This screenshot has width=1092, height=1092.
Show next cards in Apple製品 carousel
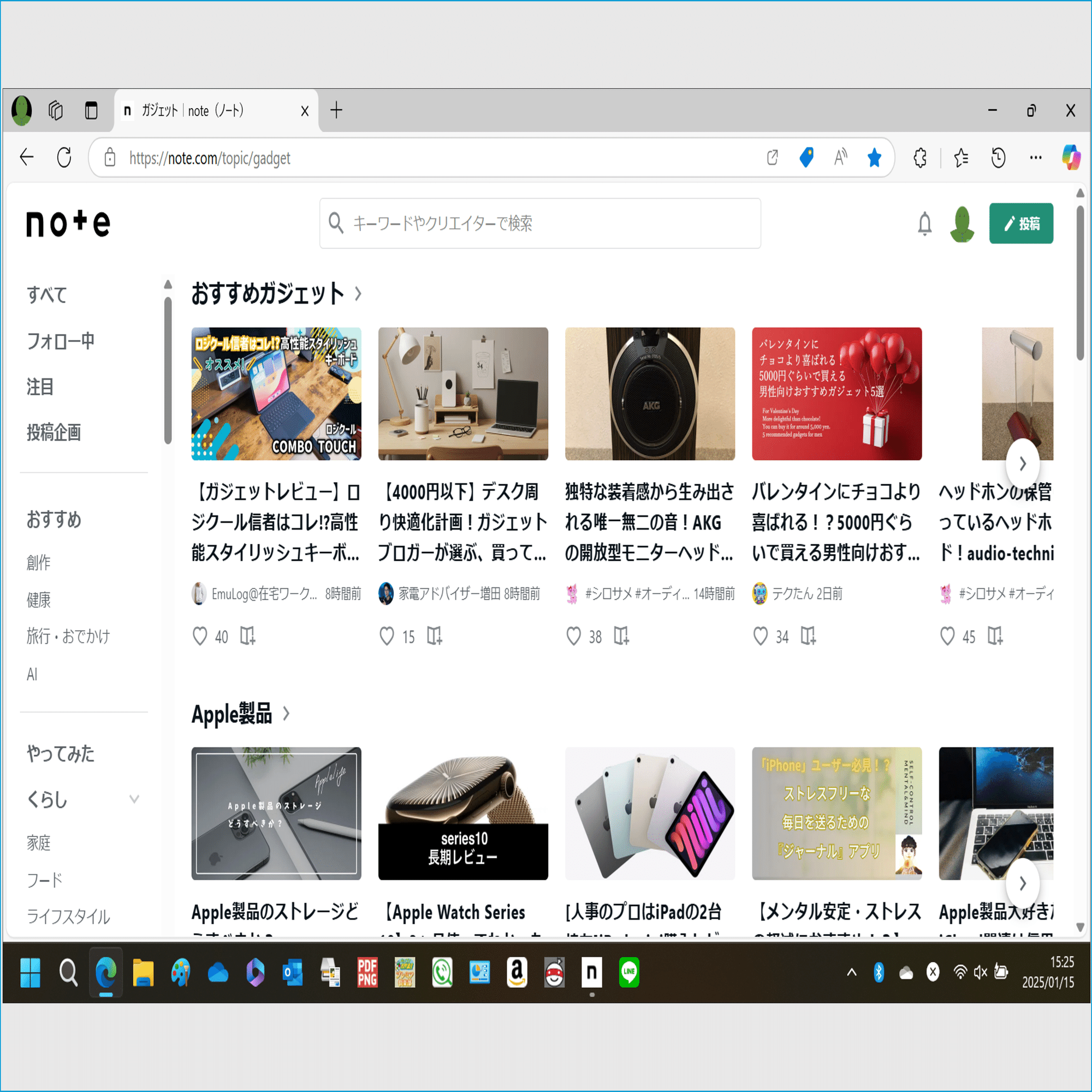coord(1023,884)
